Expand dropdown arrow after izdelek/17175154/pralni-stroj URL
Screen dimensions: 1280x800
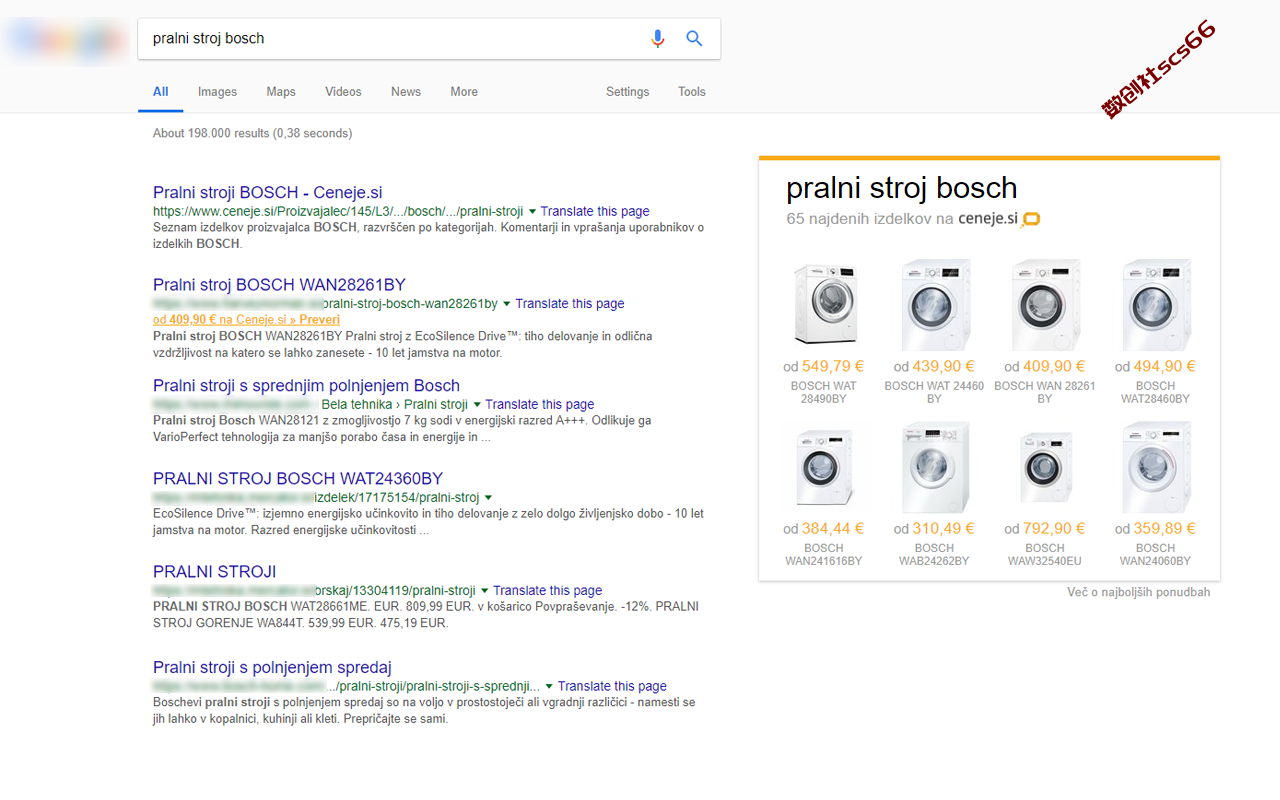(x=488, y=498)
